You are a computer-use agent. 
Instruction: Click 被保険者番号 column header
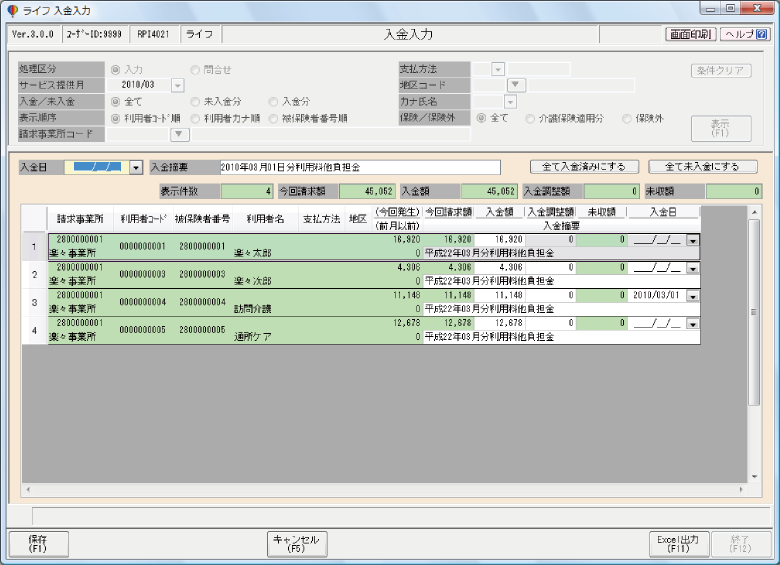pyautogui.click(x=202, y=219)
